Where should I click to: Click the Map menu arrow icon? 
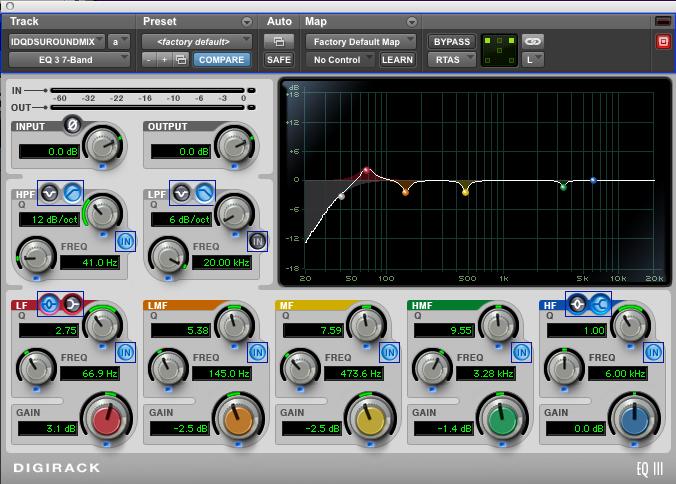click(412, 22)
